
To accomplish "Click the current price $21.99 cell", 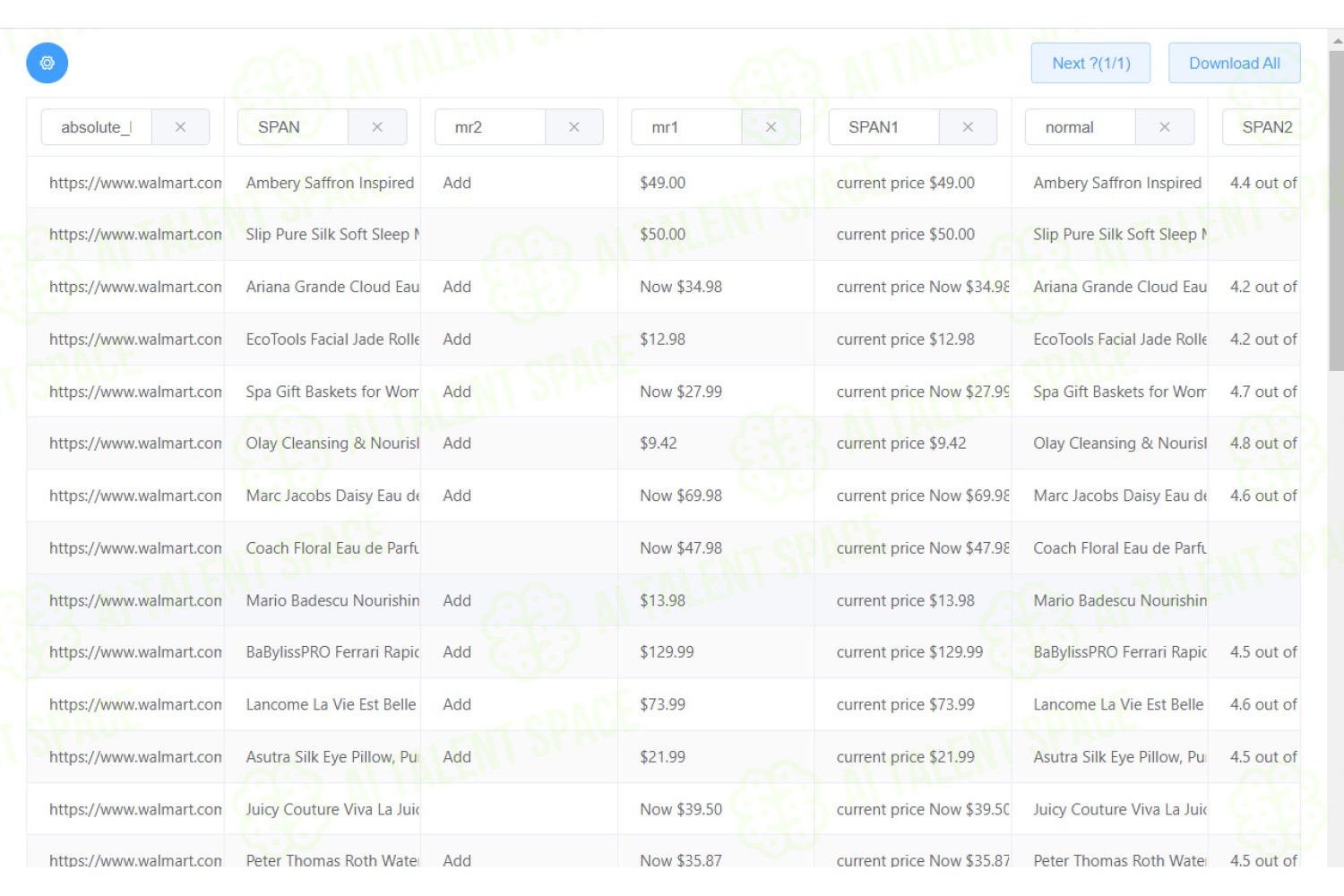I will coord(913,757).
